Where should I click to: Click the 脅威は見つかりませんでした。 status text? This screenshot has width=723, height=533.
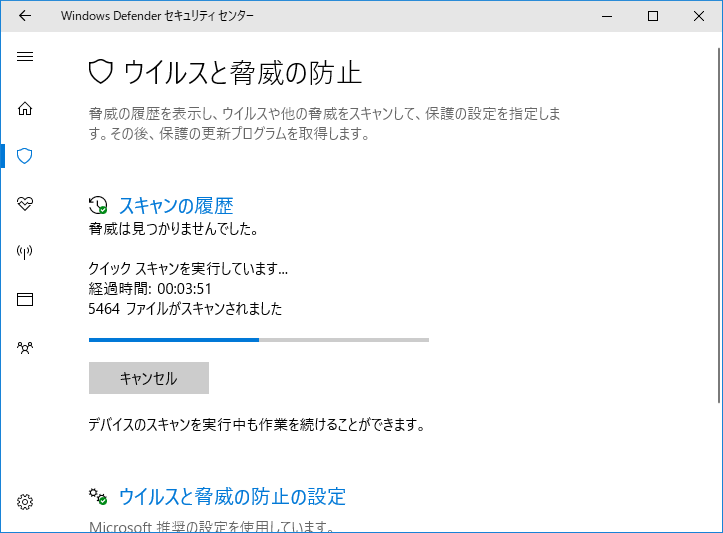173,229
